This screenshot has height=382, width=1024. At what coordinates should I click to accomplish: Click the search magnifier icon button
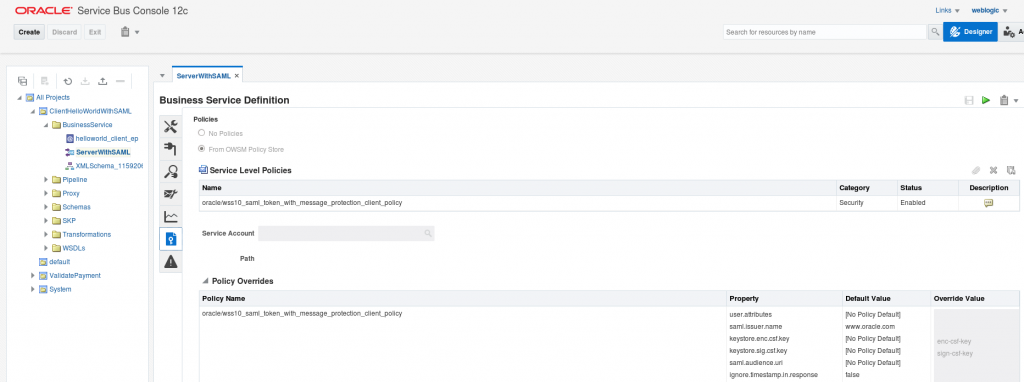tap(935, 32)
